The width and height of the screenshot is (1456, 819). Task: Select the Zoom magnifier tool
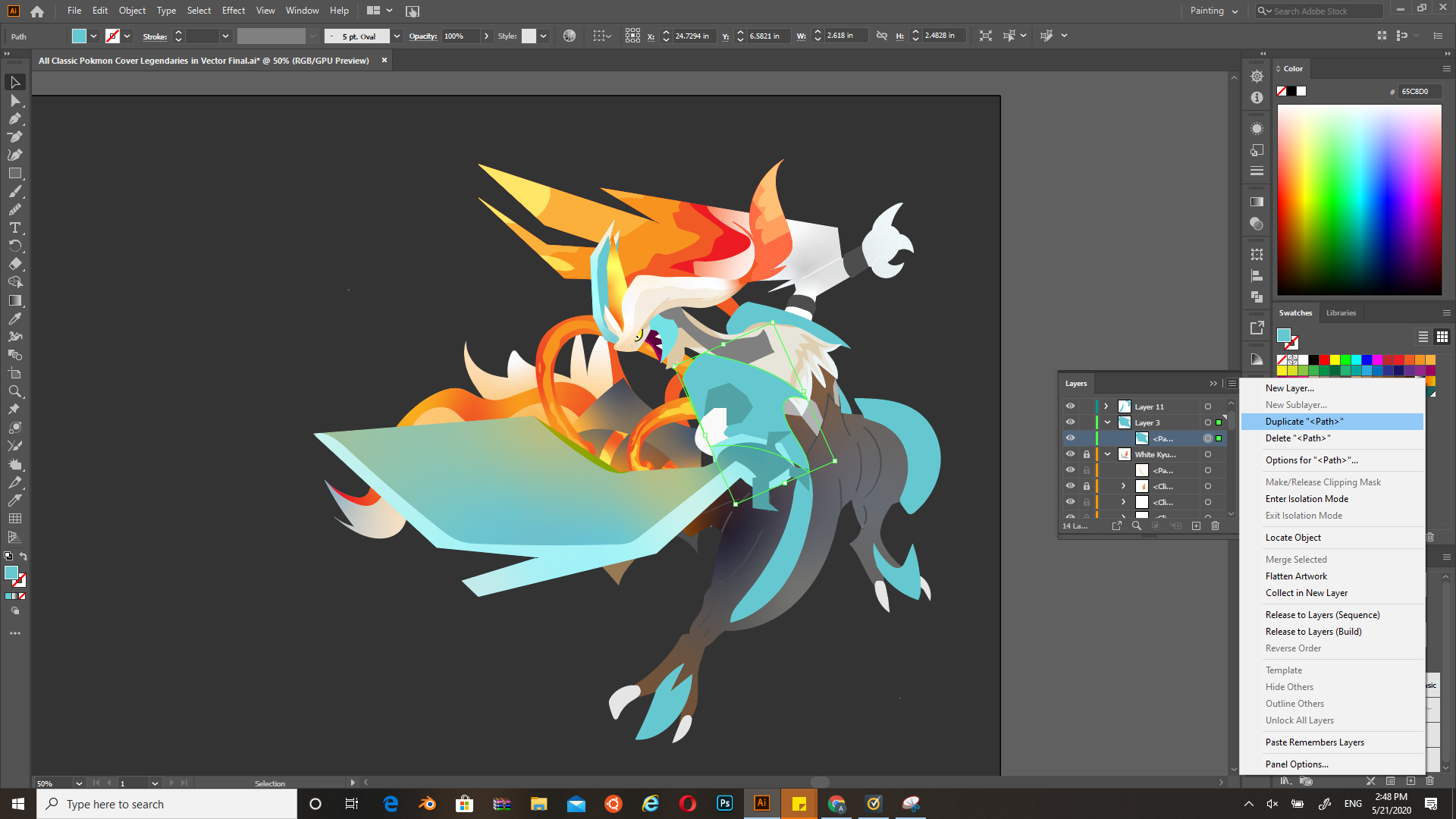tap(15, 391)
